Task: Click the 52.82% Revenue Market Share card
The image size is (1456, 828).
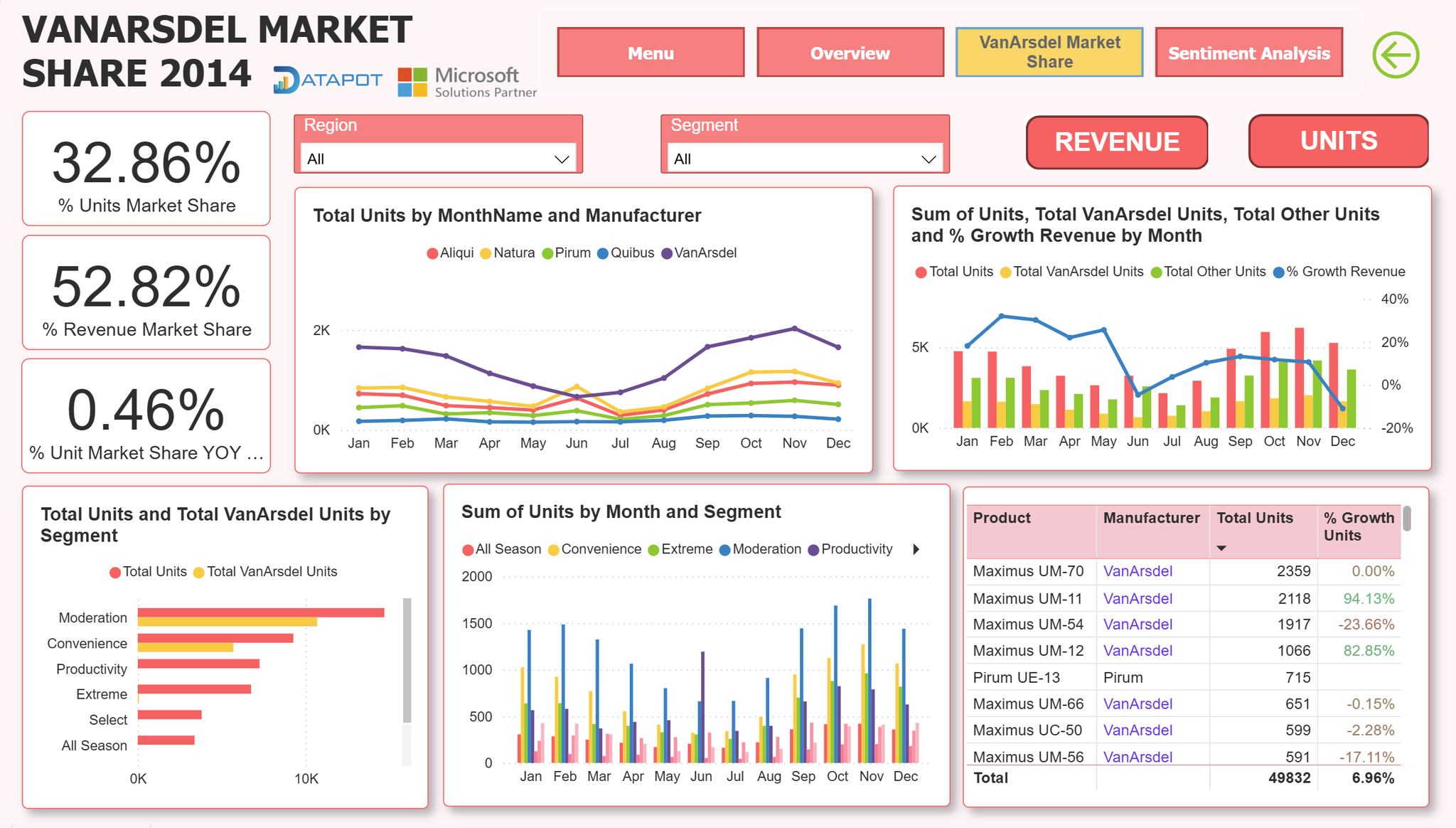Action: [x=146, y=292]
